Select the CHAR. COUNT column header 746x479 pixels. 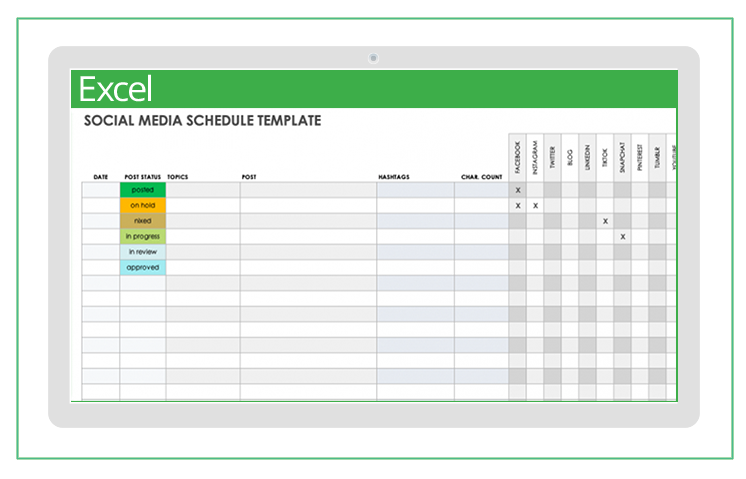point(481,177)
